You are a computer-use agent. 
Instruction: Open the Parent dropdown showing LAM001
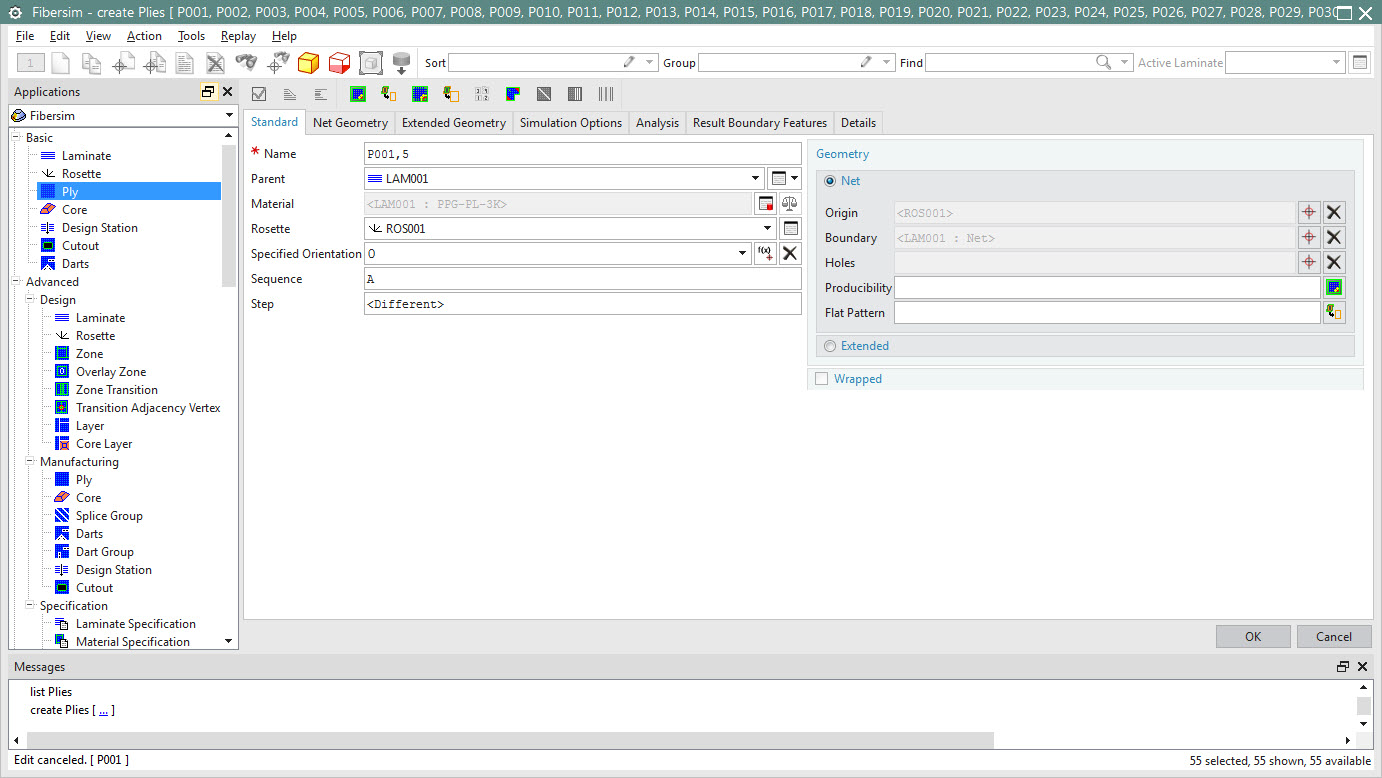[x=755, y=178]
